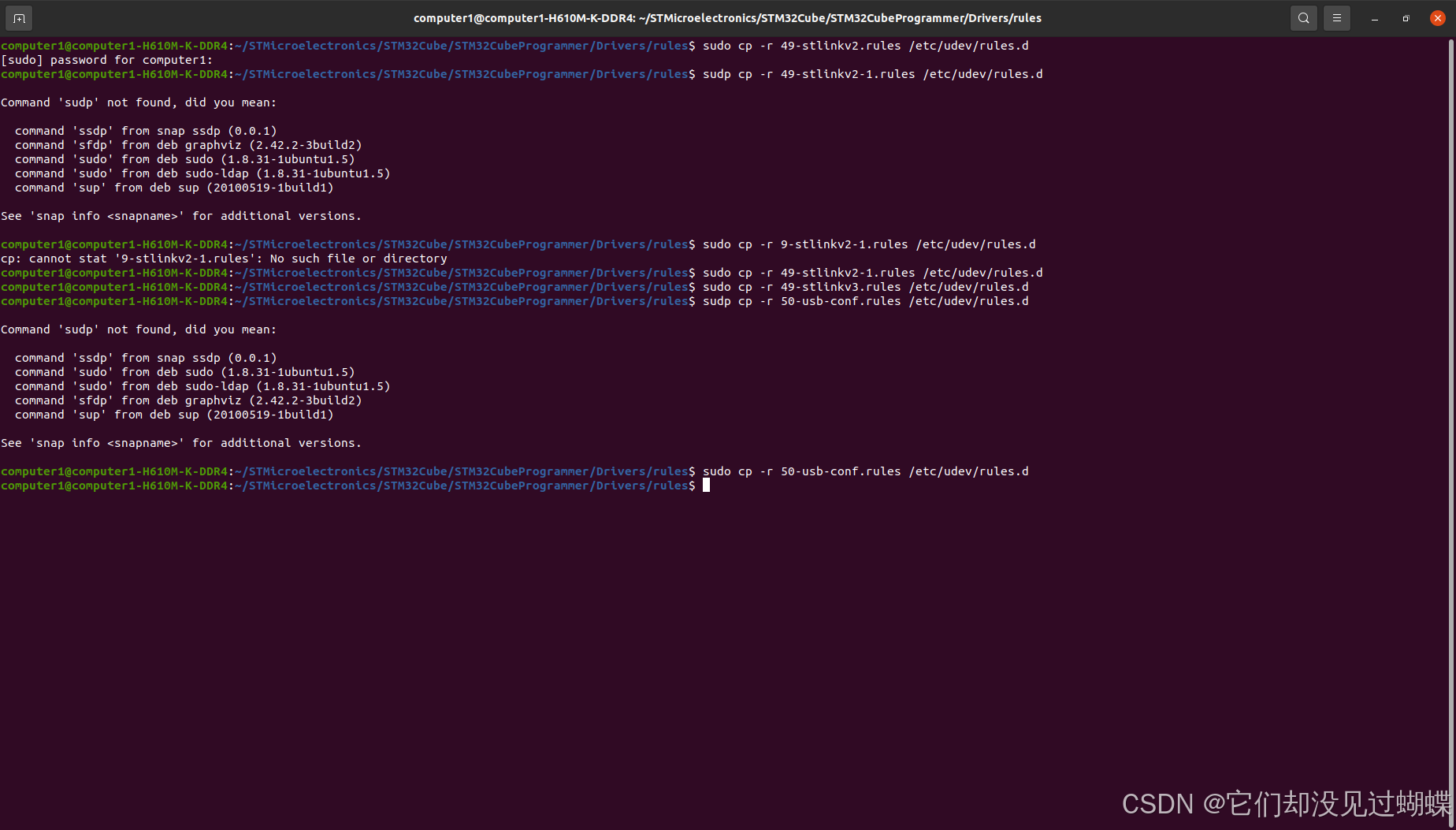Click the orange close icon
This screenshot has width=1456, height=830.
click(1437, 17)
